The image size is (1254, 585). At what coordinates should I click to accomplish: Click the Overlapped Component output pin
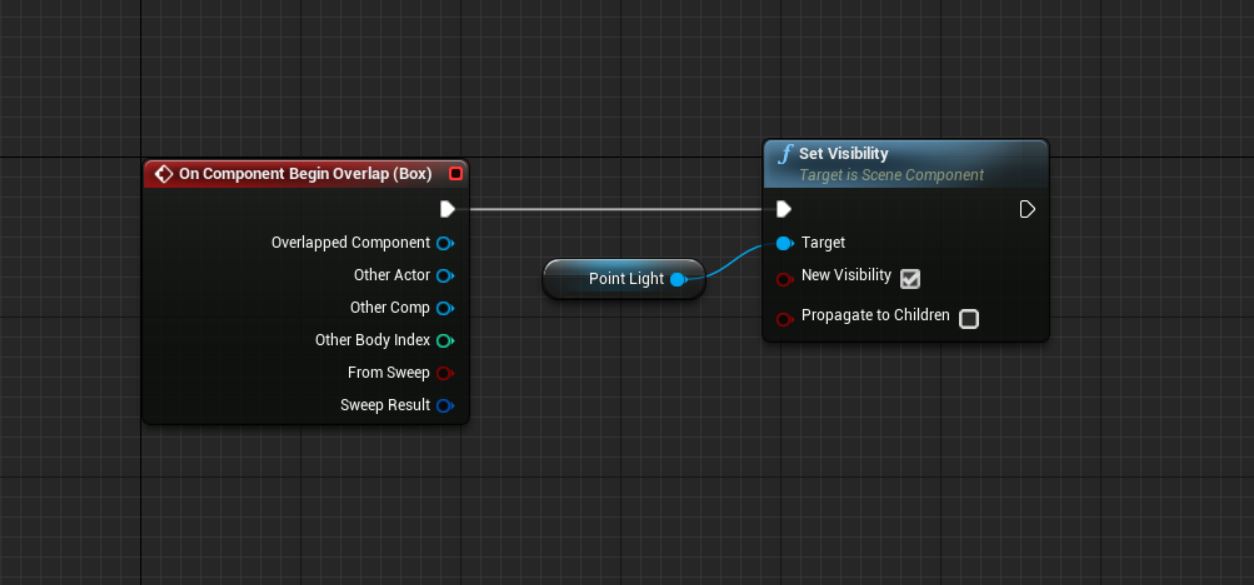click(445, 243)
